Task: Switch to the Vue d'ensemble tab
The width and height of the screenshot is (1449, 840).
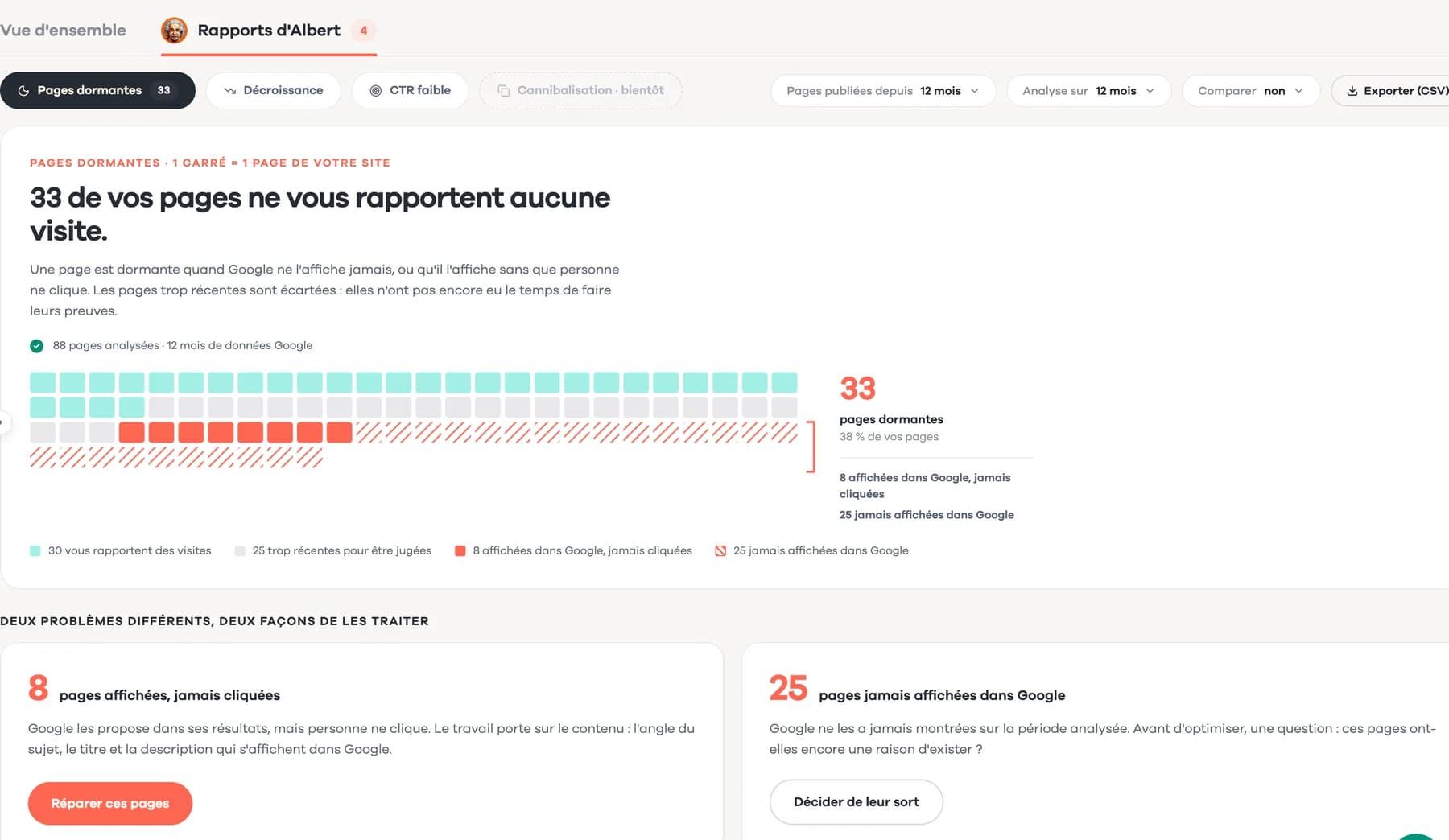Action: click(x=63, y=31)
